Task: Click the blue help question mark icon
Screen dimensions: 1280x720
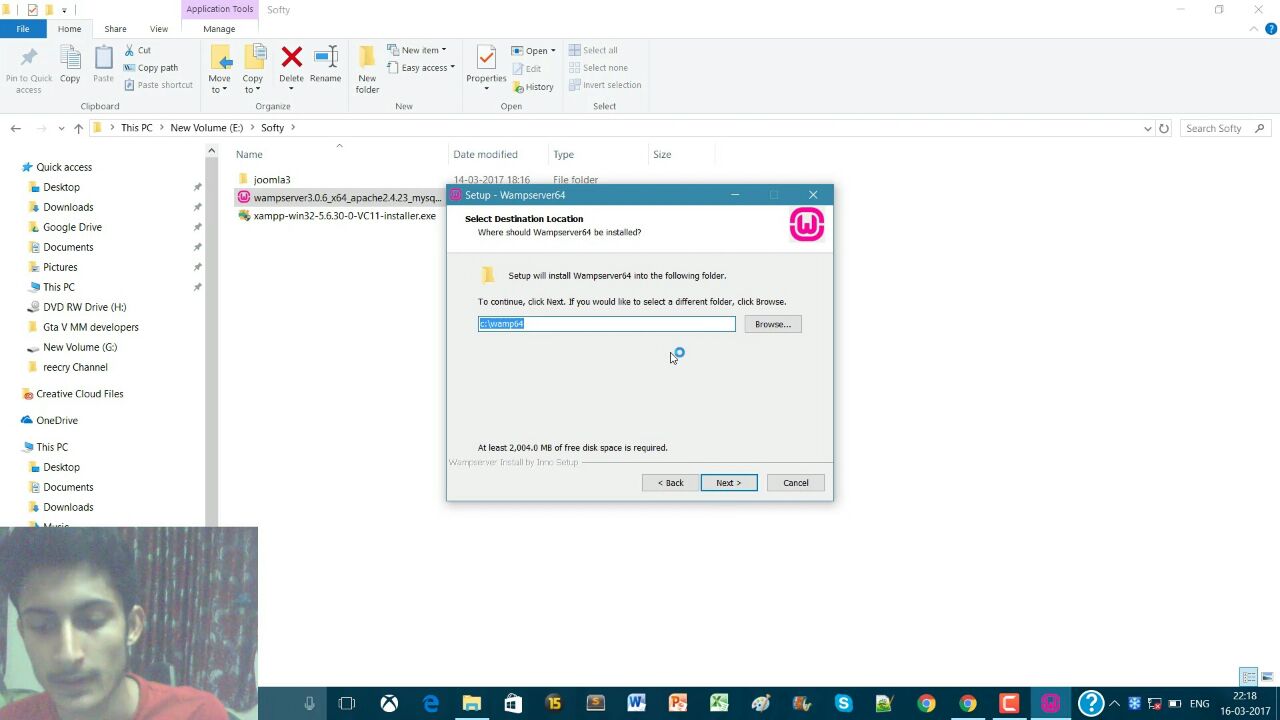Action: [1091, 704]
